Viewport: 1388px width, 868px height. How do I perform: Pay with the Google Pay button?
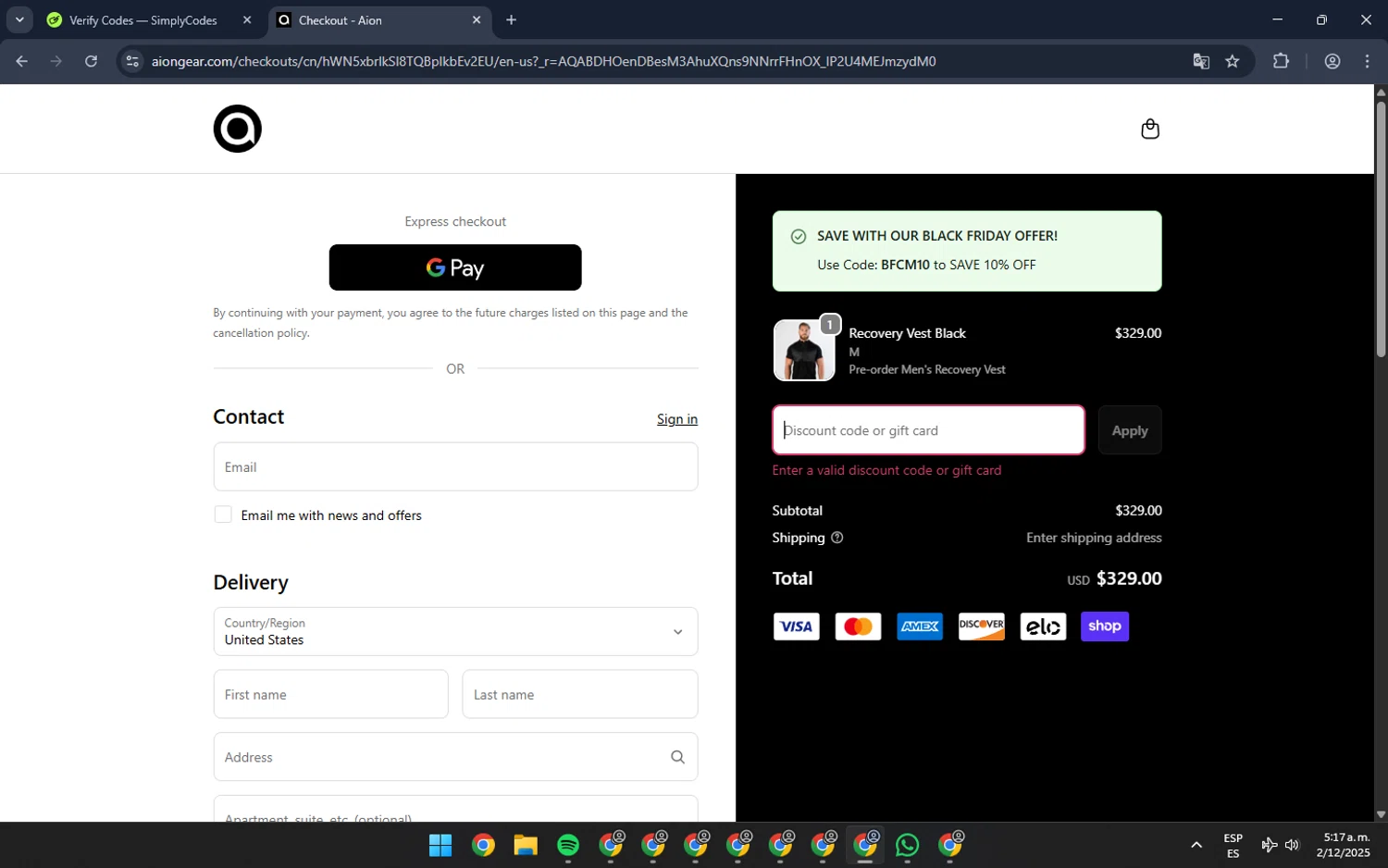(455, 267)
